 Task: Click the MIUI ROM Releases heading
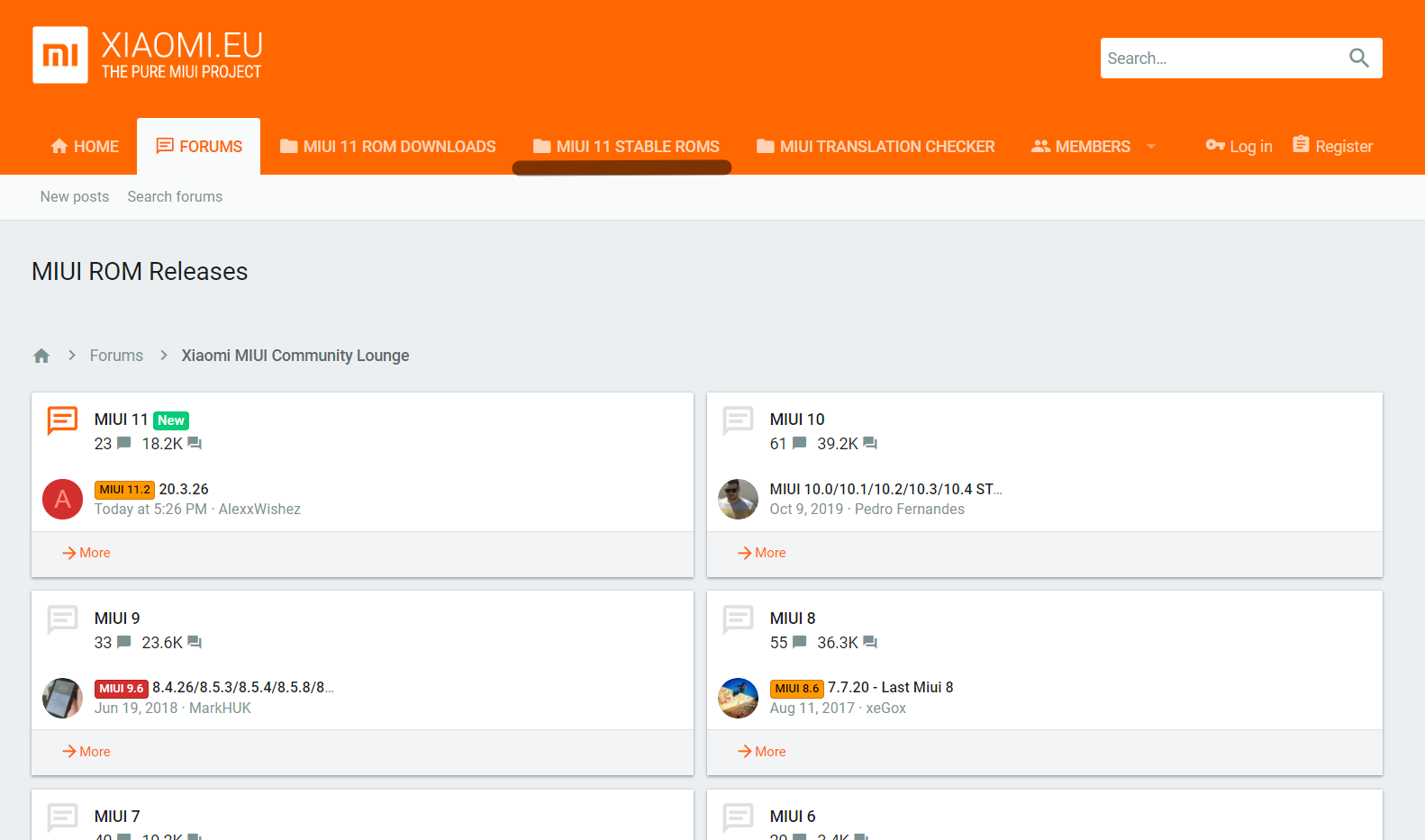coord(140,271)
